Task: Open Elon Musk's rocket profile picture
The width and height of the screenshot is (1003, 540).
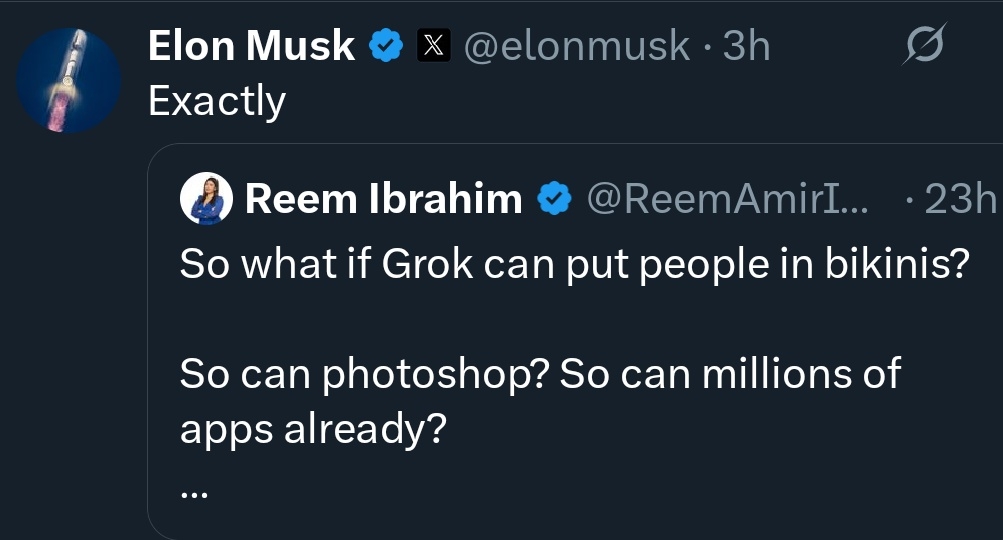Action: (x=69, y=81)
